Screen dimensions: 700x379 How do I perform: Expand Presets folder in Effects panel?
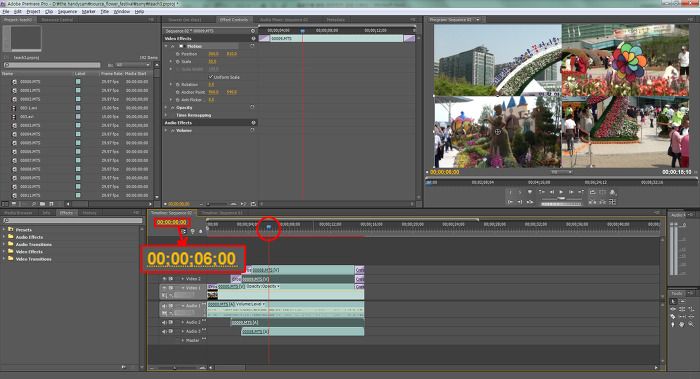pyautogui.click(x=4, y=229)
